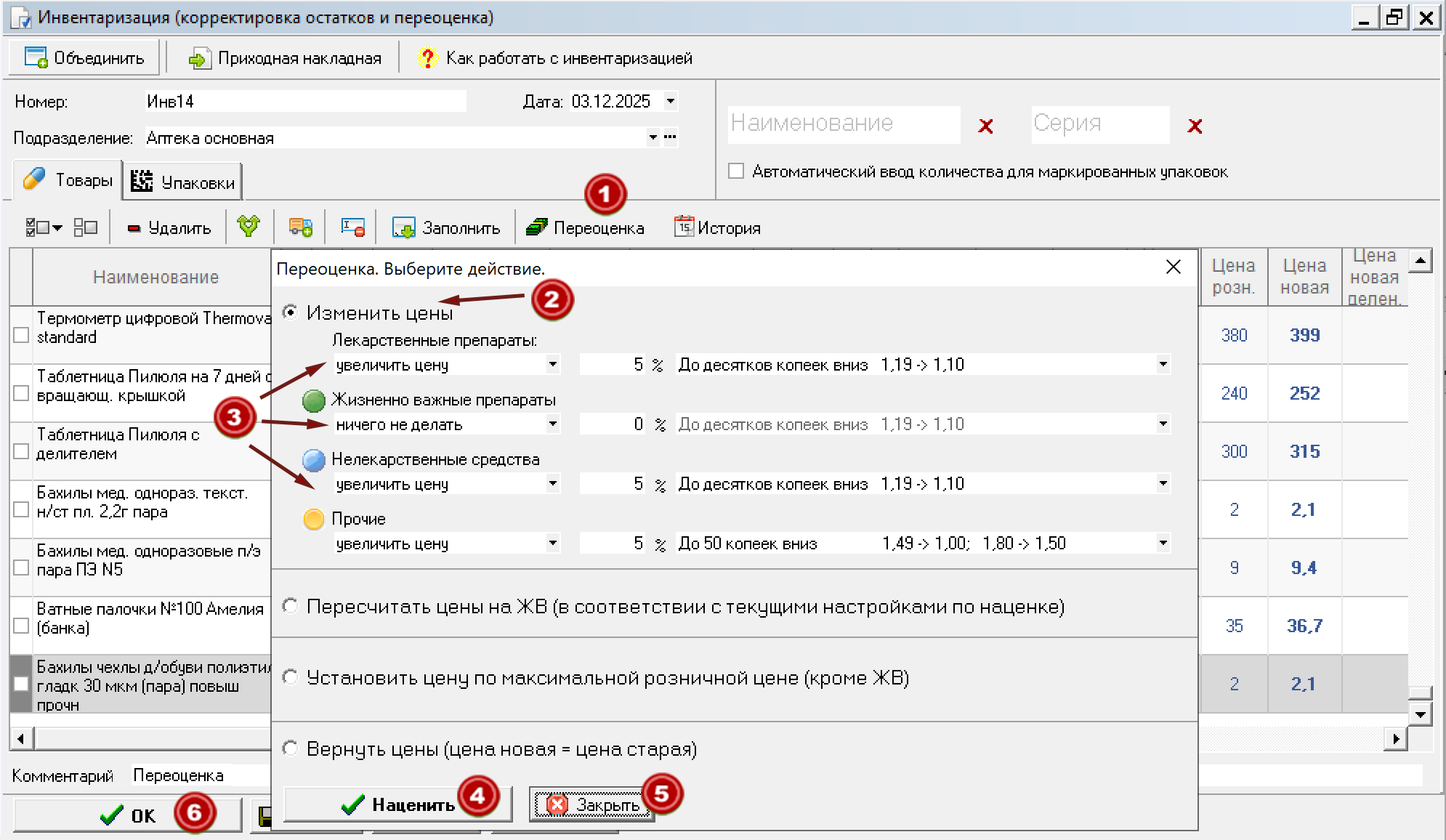Click the truck with plus icon
The height and width of the screenshot is (840, 1446).
point(300,227)
